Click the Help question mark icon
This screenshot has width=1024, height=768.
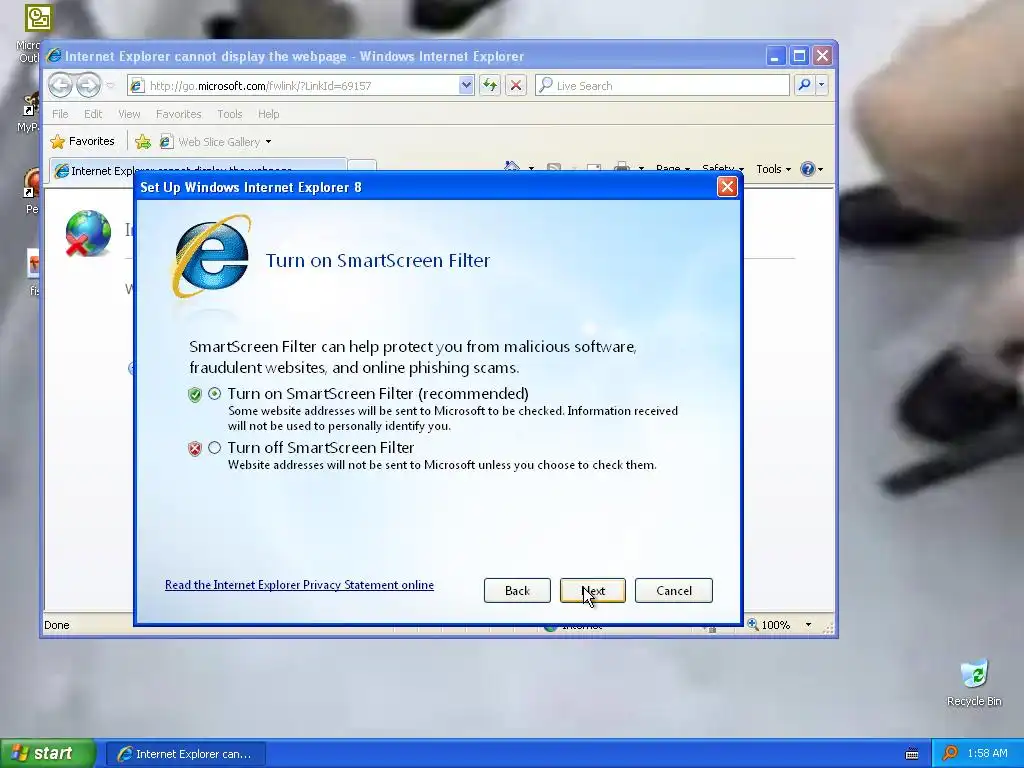(x=808, y=169)
